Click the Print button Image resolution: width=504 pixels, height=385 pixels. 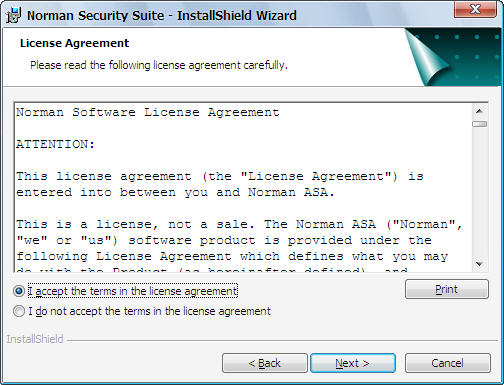447,289
